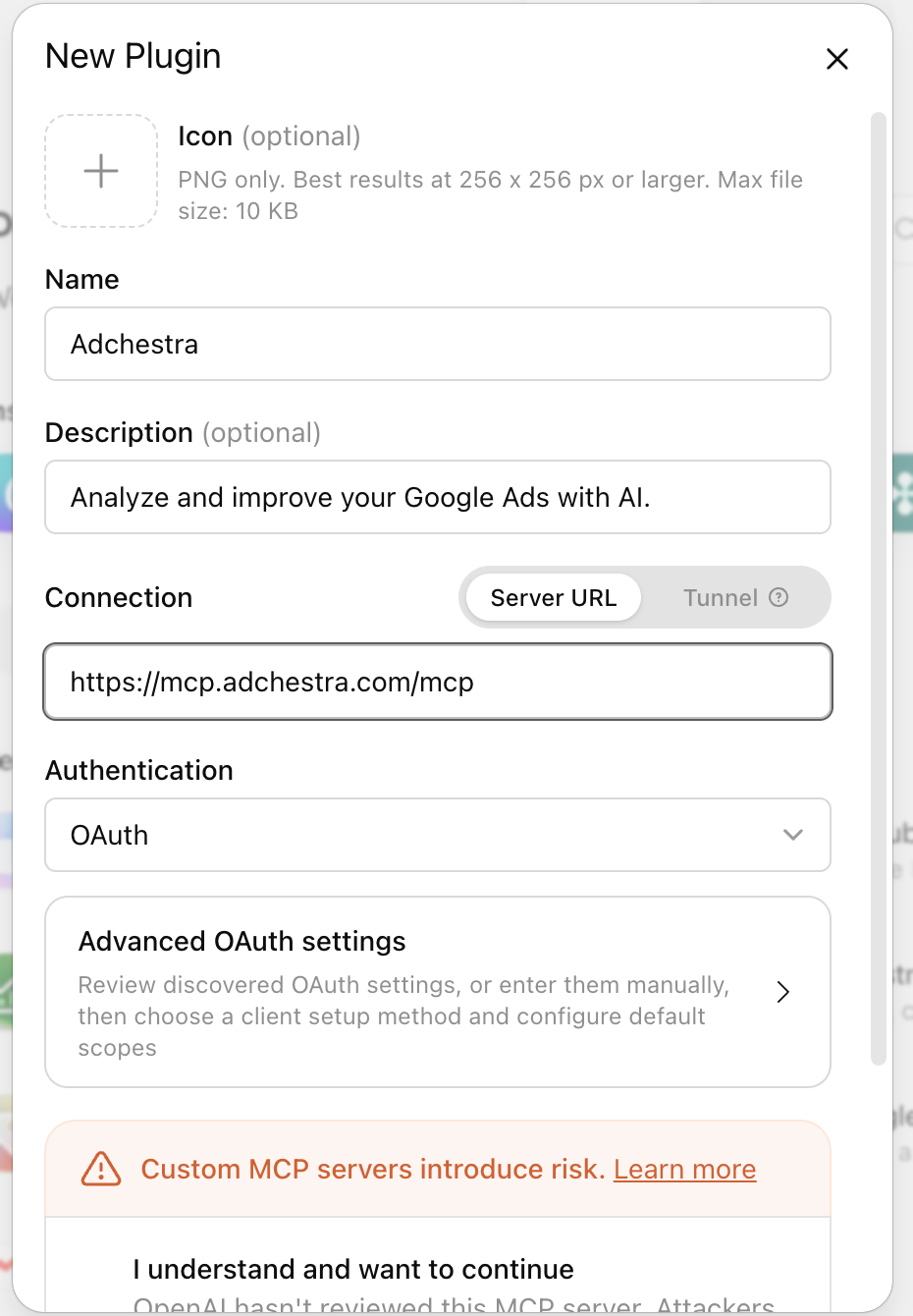Click the server URL input field
This screenshot has height=1316, width=913.
click(x=438, y=682)
